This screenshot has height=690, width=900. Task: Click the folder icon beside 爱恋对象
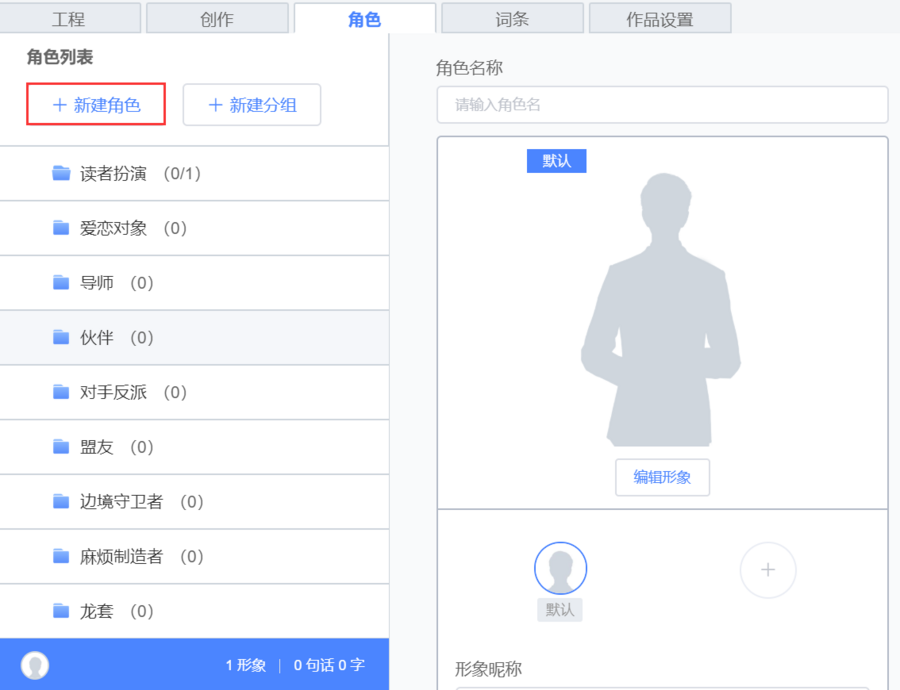pyautogui.click(x=61, y=228)
